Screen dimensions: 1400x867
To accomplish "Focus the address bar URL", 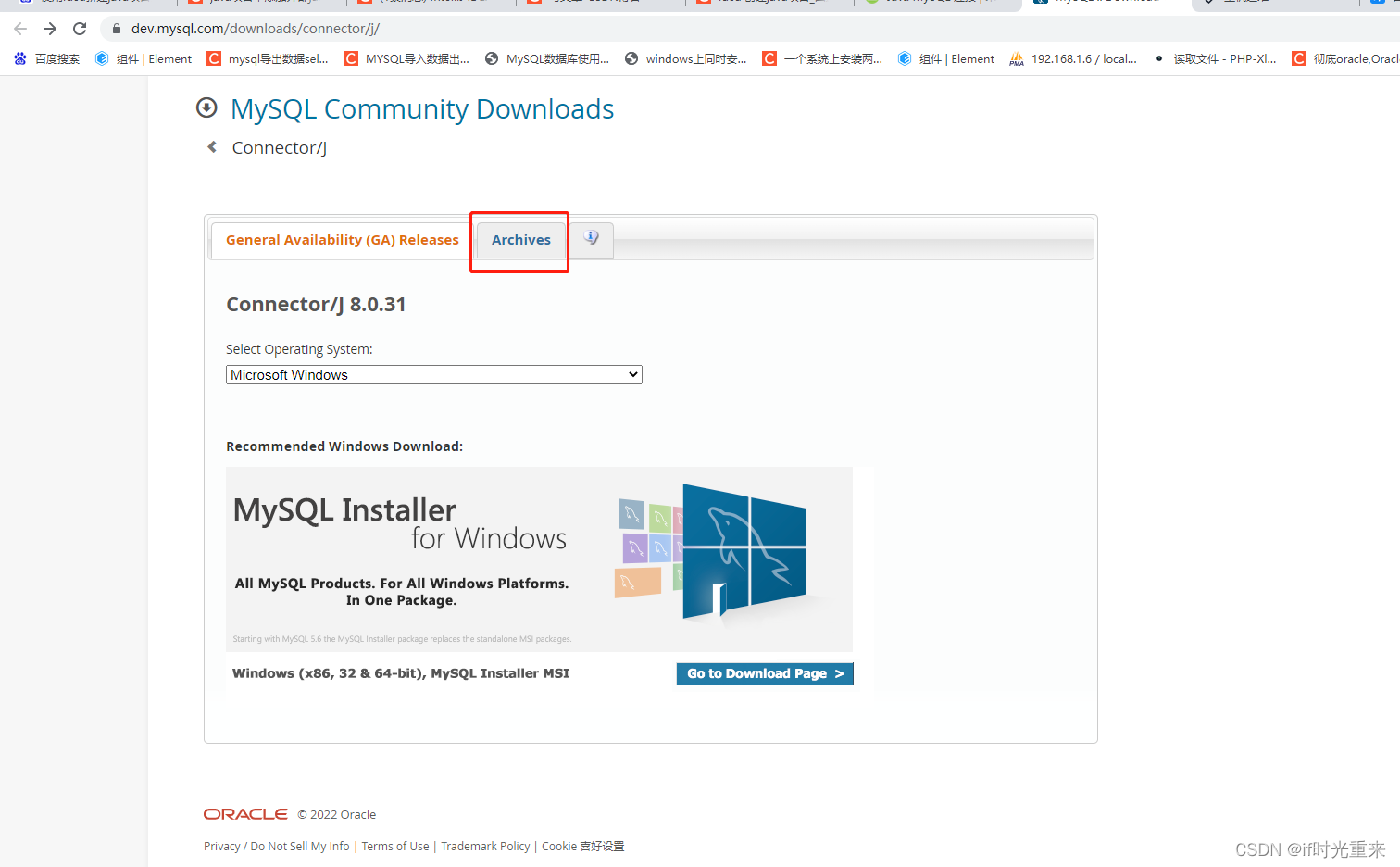I will tap(256, 29).
